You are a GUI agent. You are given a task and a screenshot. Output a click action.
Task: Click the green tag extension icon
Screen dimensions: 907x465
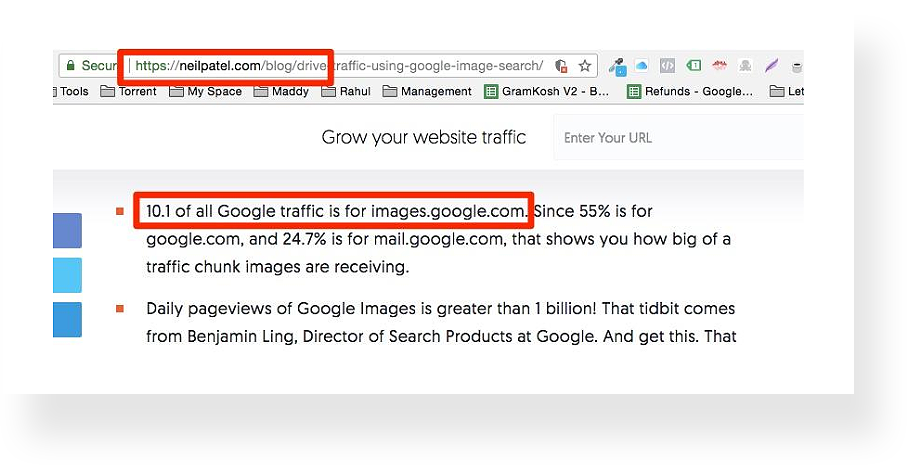click(693, 65)
